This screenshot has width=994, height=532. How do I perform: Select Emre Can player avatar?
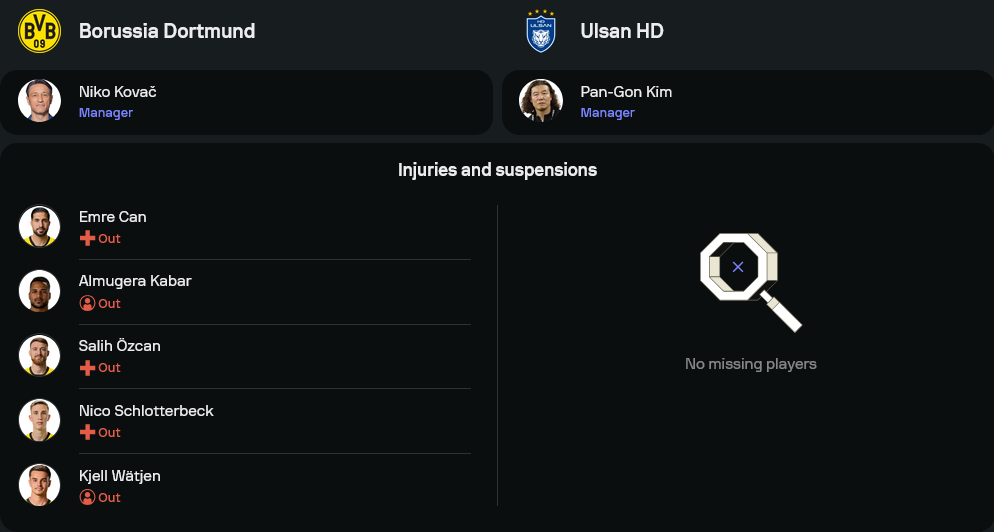tap(39, 226)
